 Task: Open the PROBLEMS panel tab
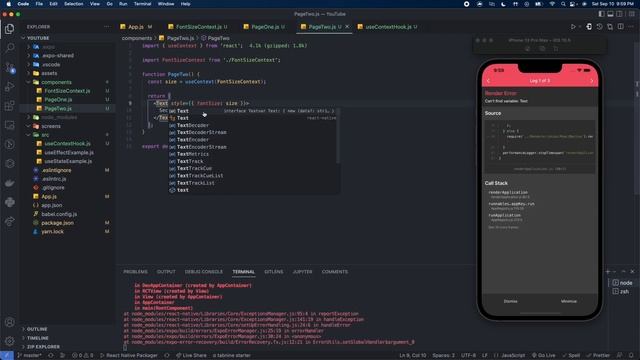(x=135, y=272)
